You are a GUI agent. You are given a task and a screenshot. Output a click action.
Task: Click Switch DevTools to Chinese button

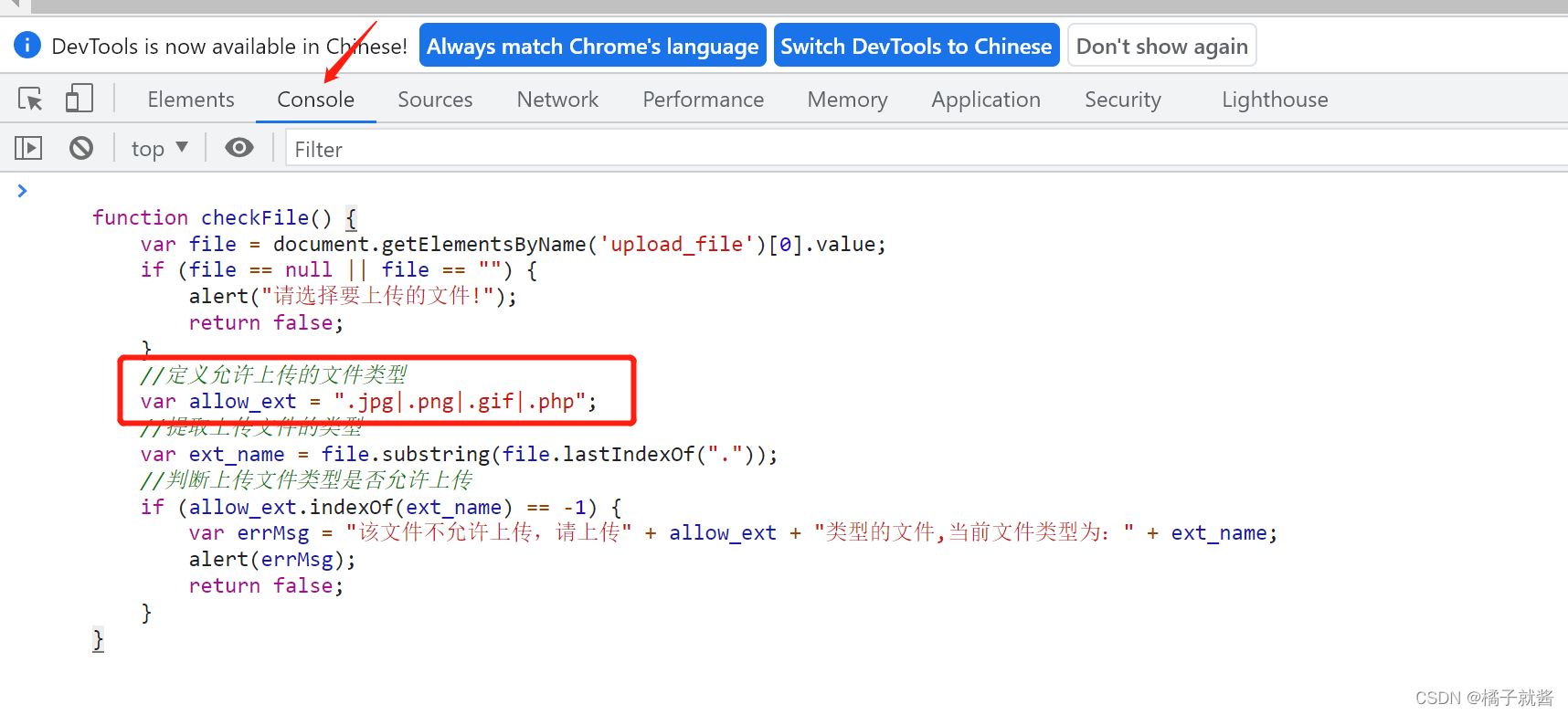[x=916, y=46]
